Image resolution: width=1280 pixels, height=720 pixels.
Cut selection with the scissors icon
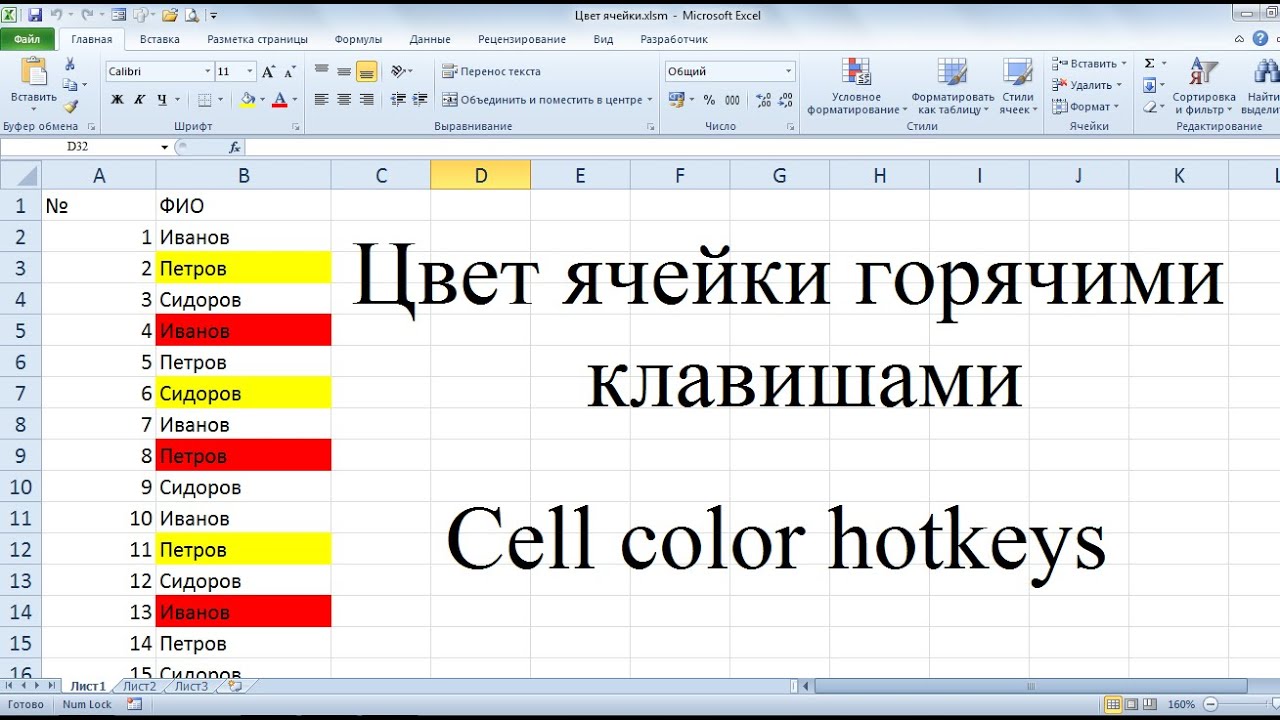(x=70, y=64)
